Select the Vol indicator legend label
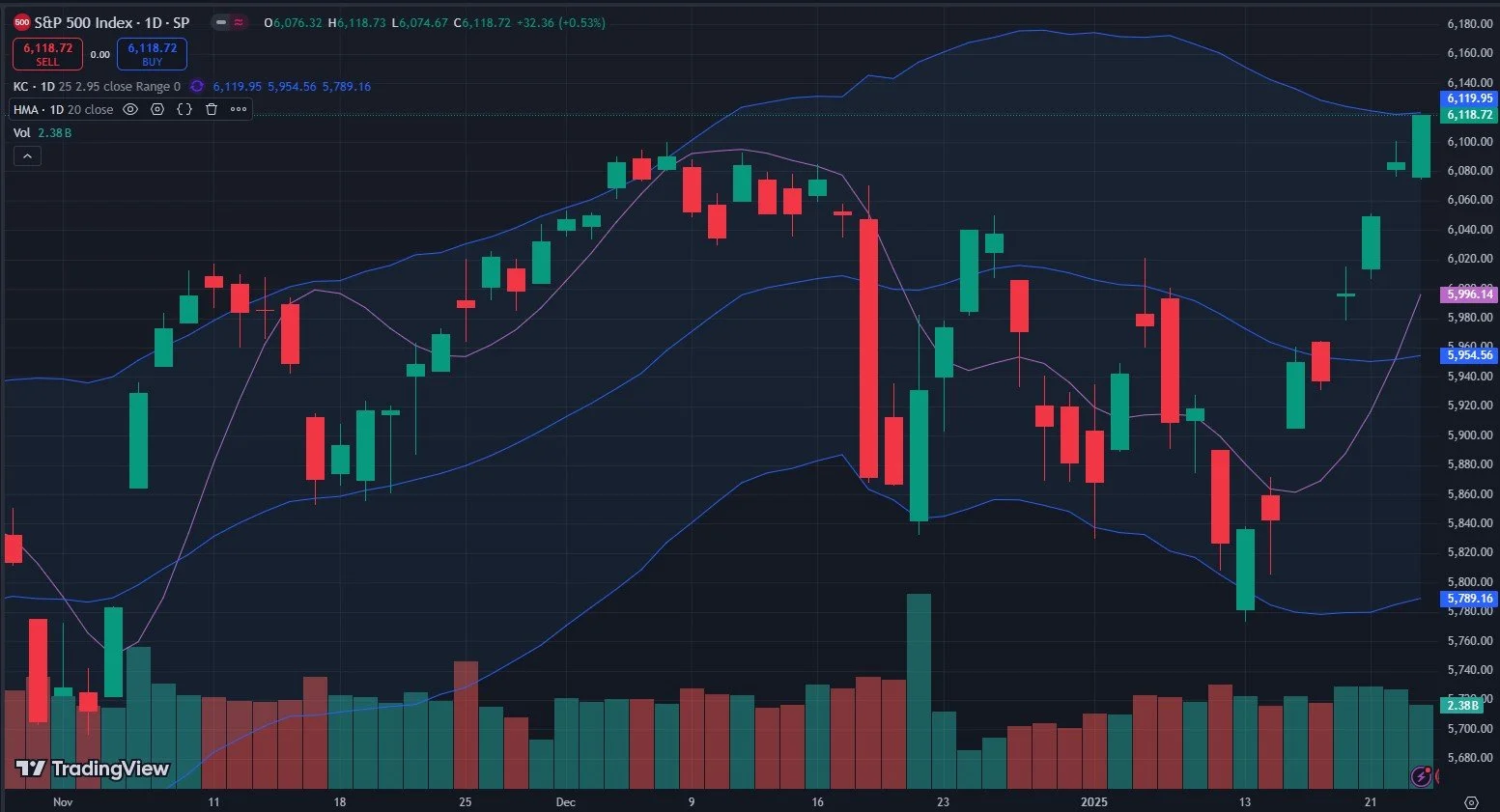Viewport: 1500px width, 812px height. (21, 133)
